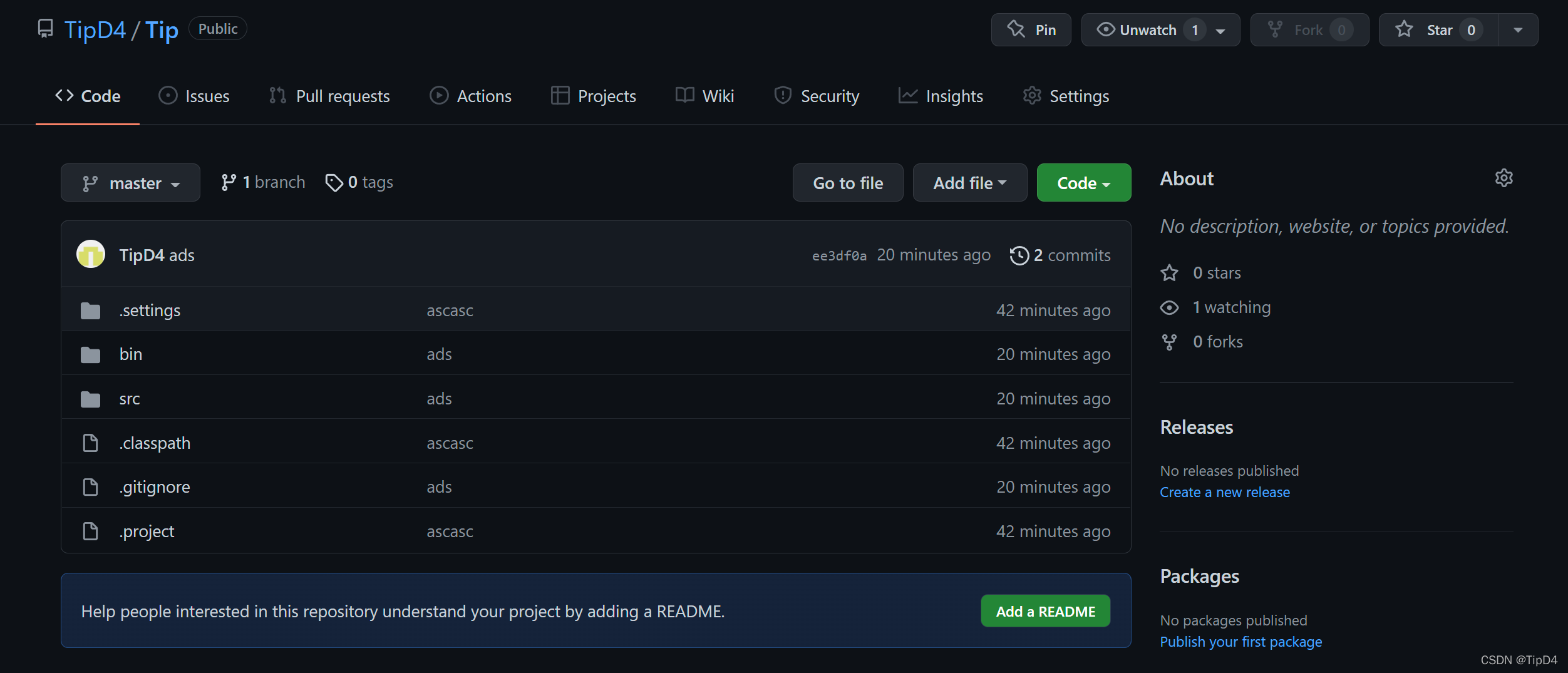The width and height of the screenshot is (1568, 673).
Task: Pin this repository
Action: coord(1031,29)
